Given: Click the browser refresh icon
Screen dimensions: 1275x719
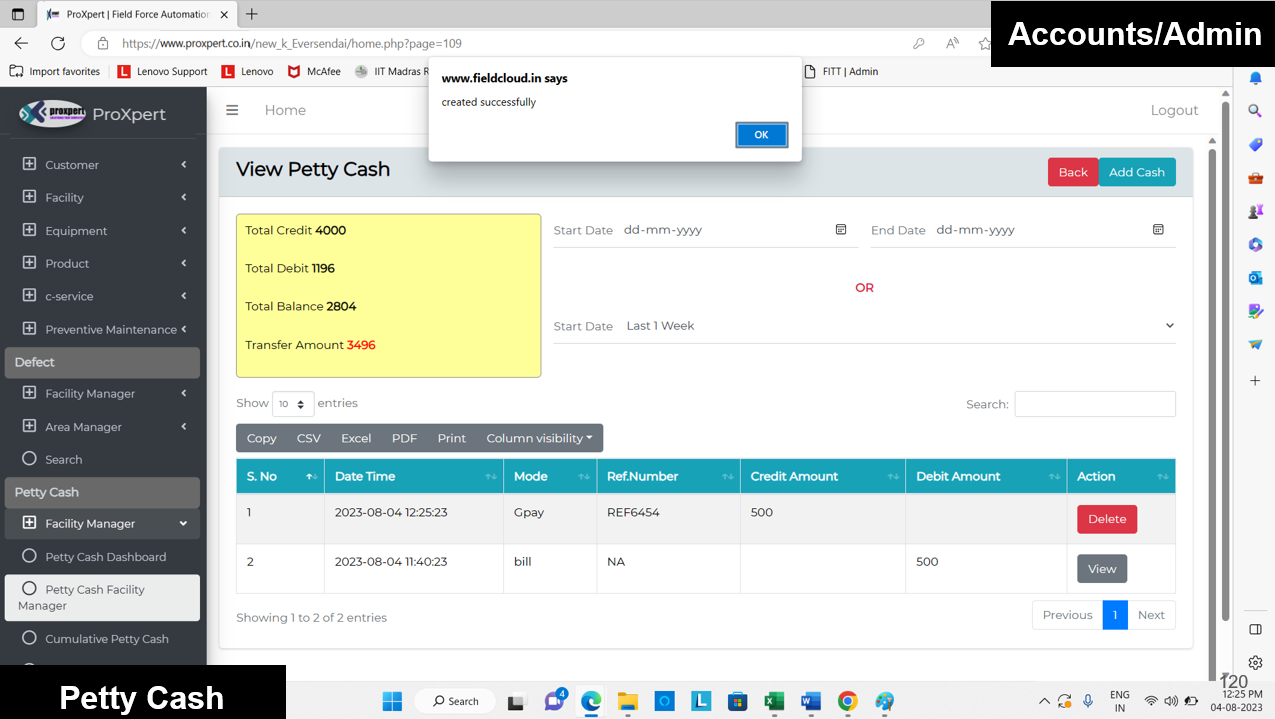Looking at the screenshot, I should (58, 43).
